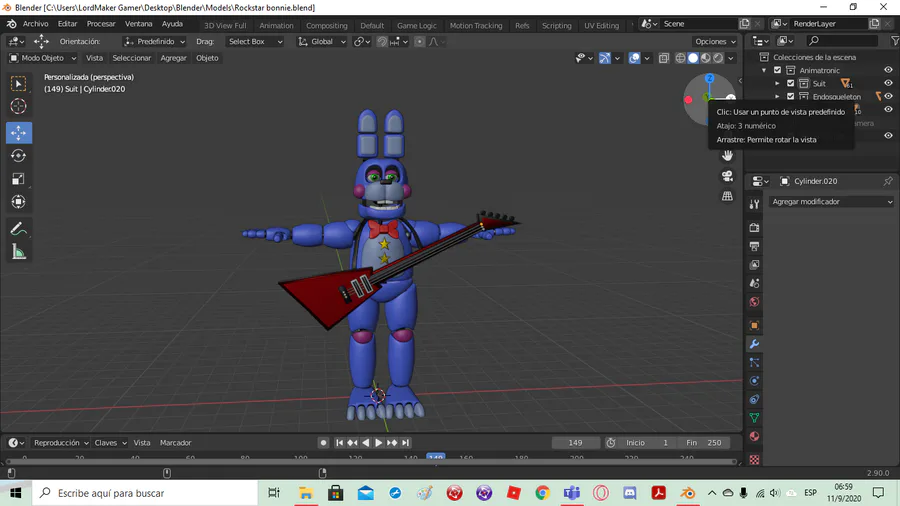Expand the Endosqueleton collection
Viewport: 900px width, 506px height.
click(777, 96)
